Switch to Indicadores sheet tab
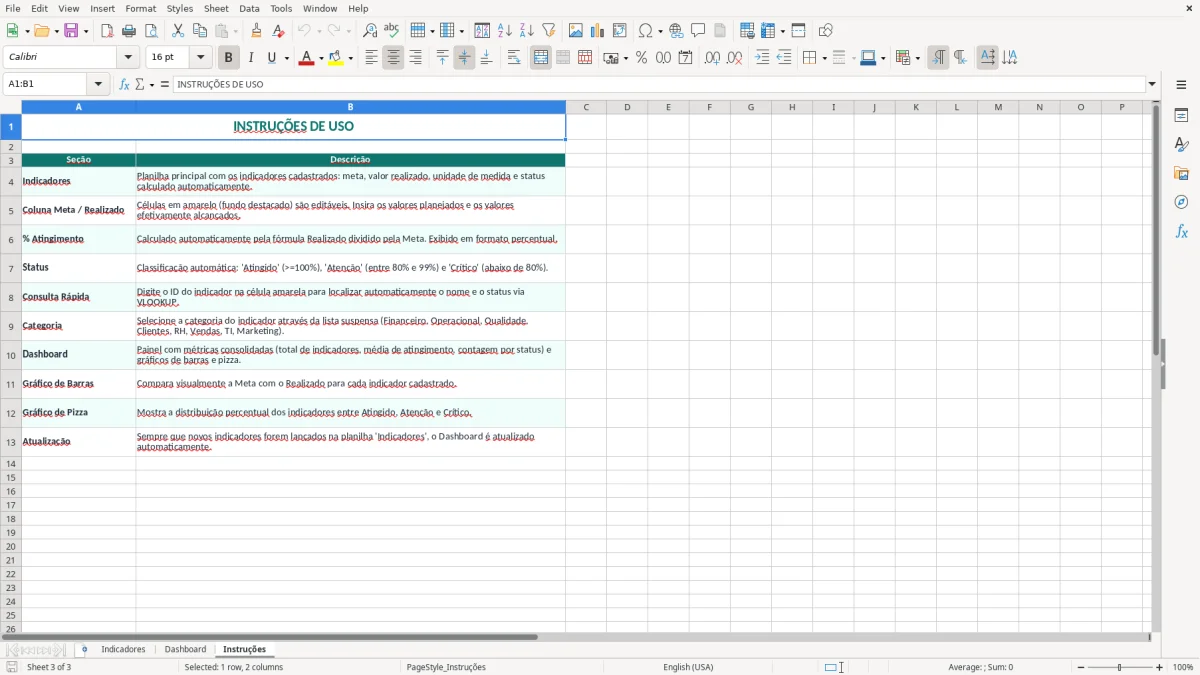The height and width of the screenshot is (675, 1200). click(x=123, y=650)
